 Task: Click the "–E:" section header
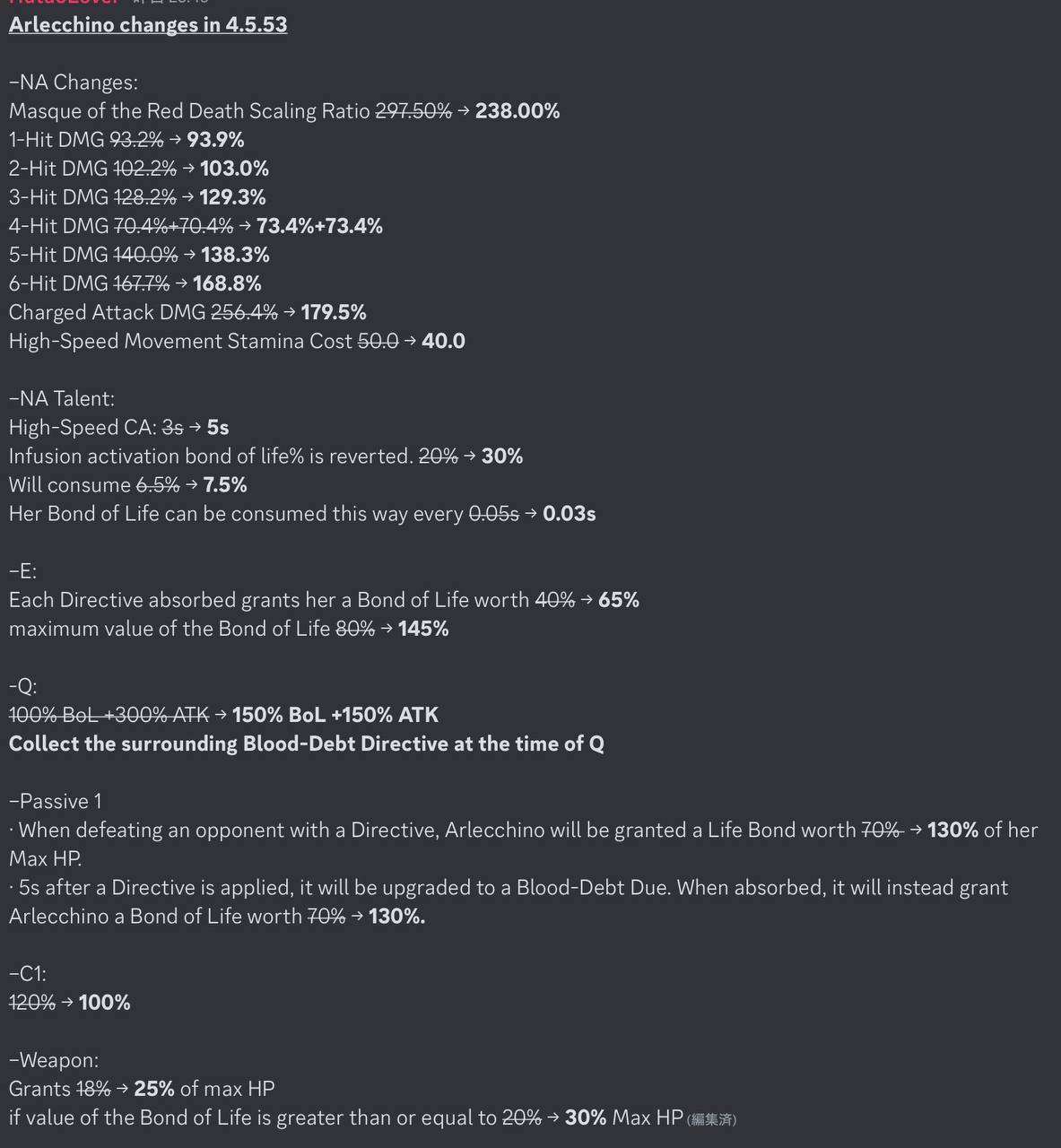coord(22,571)
